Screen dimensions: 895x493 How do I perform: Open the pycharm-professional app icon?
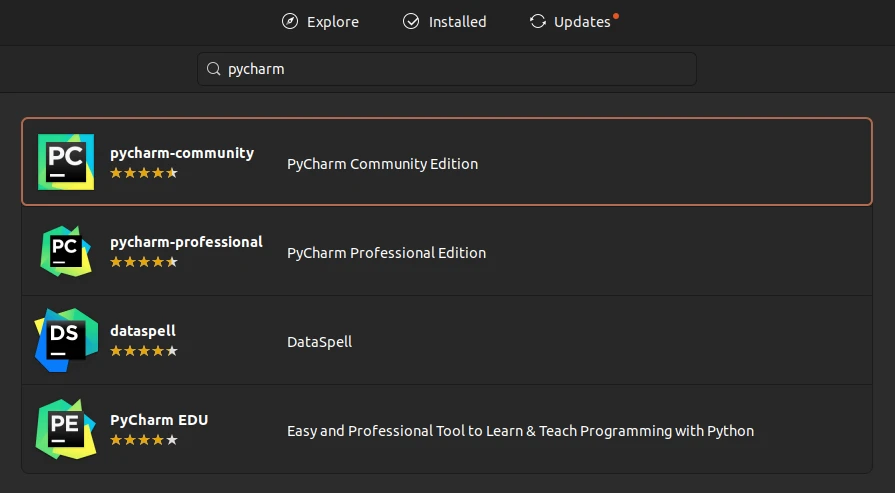66,251
